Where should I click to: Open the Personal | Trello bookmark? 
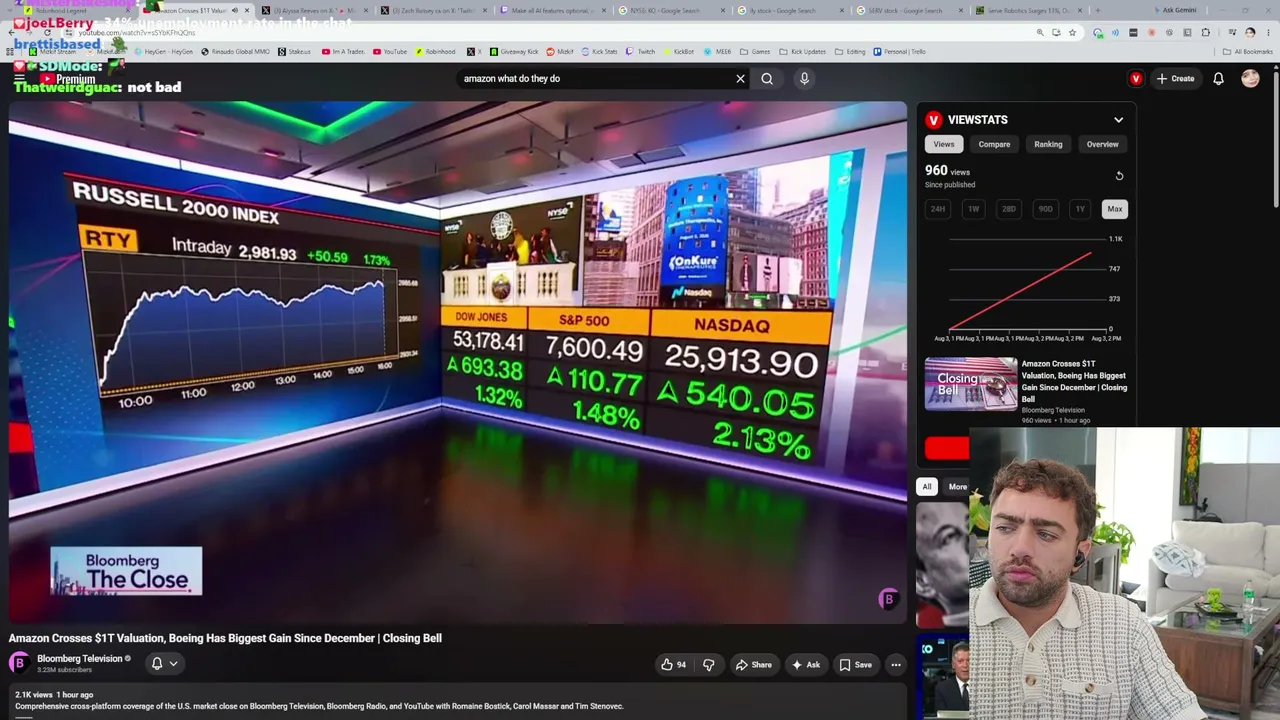click(899, 52)
